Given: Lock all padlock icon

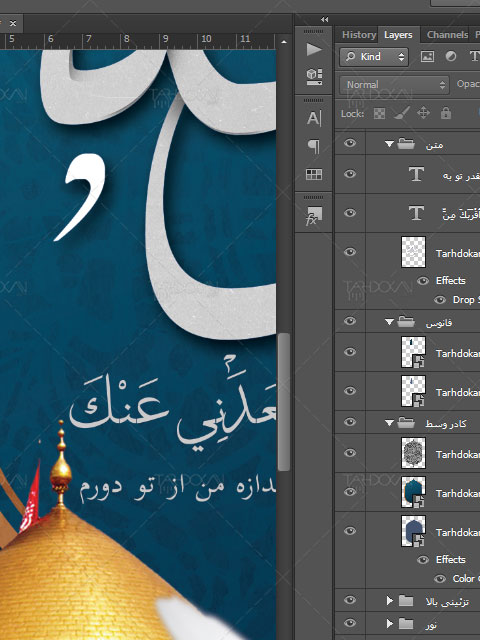Looking at the screenshot, I should tap(446, 113).
